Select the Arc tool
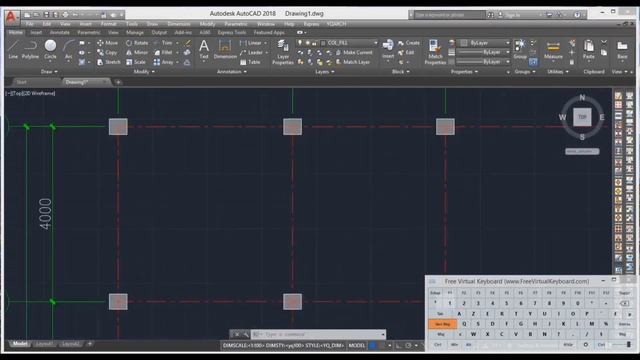This screenshot has width=640, height=360. click(x=68, y=49)
